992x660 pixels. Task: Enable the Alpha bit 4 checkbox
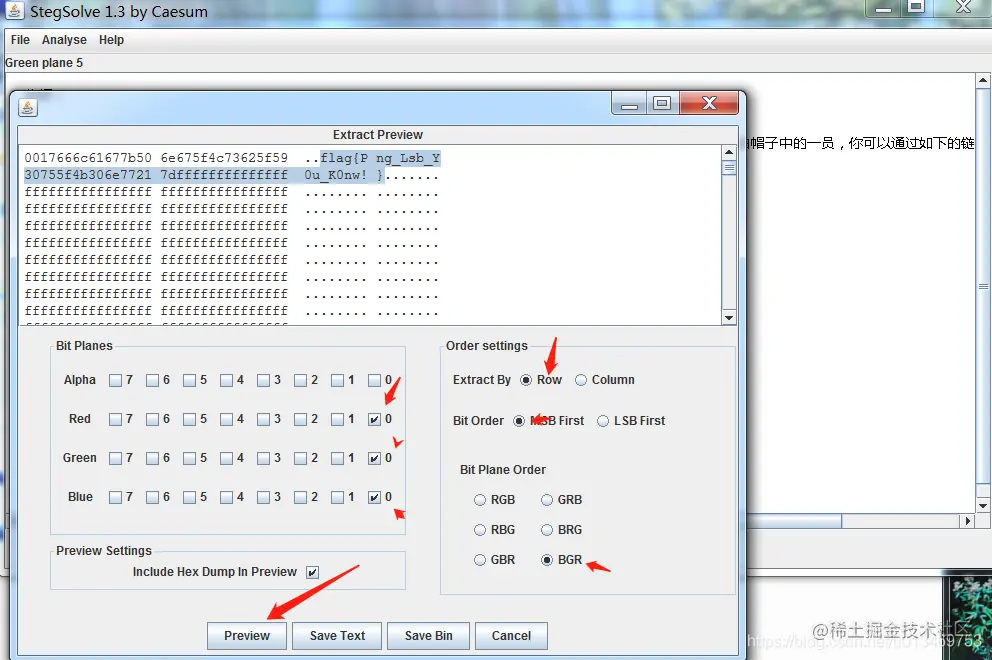[x=226, y=380]
